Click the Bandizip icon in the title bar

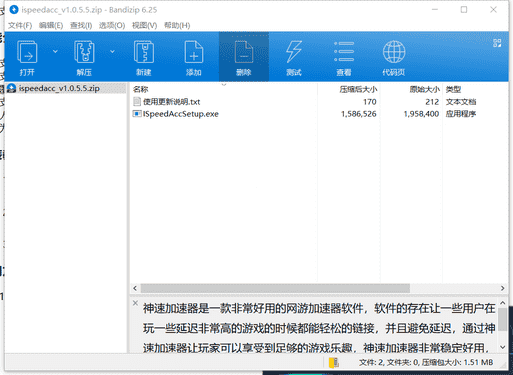[x=14, y=10]
